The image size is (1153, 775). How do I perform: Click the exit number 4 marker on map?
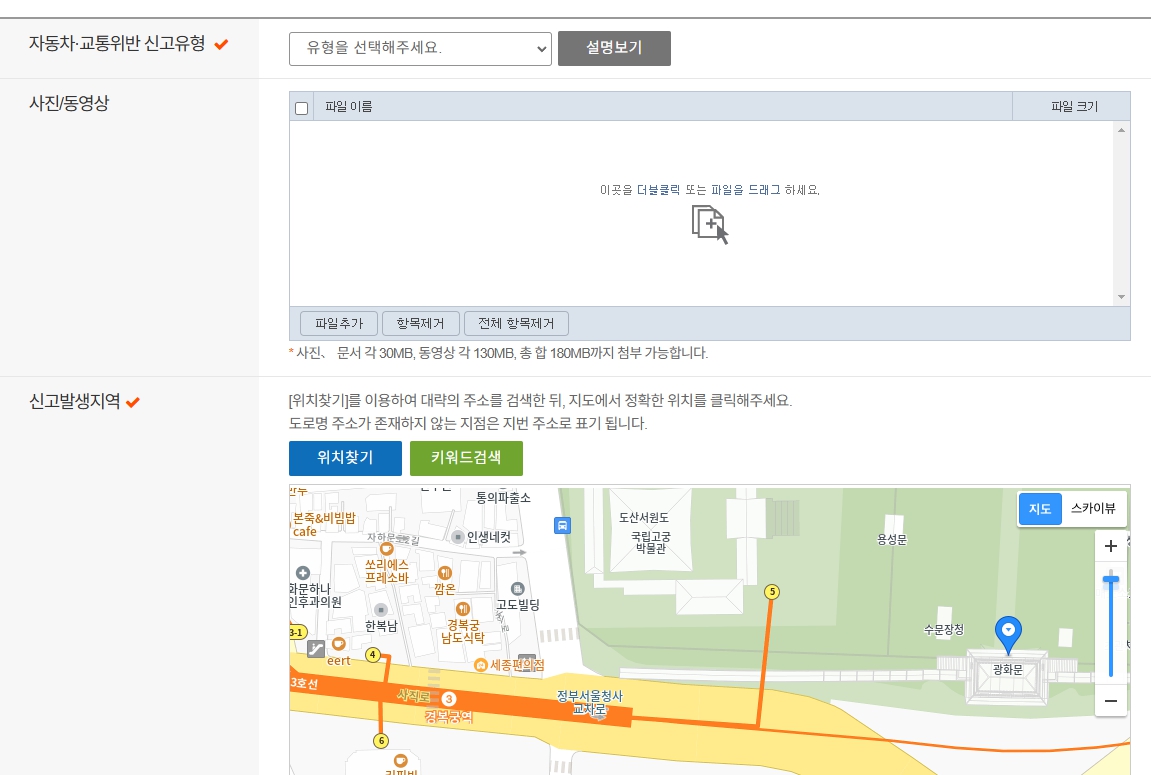click(374, 654)
